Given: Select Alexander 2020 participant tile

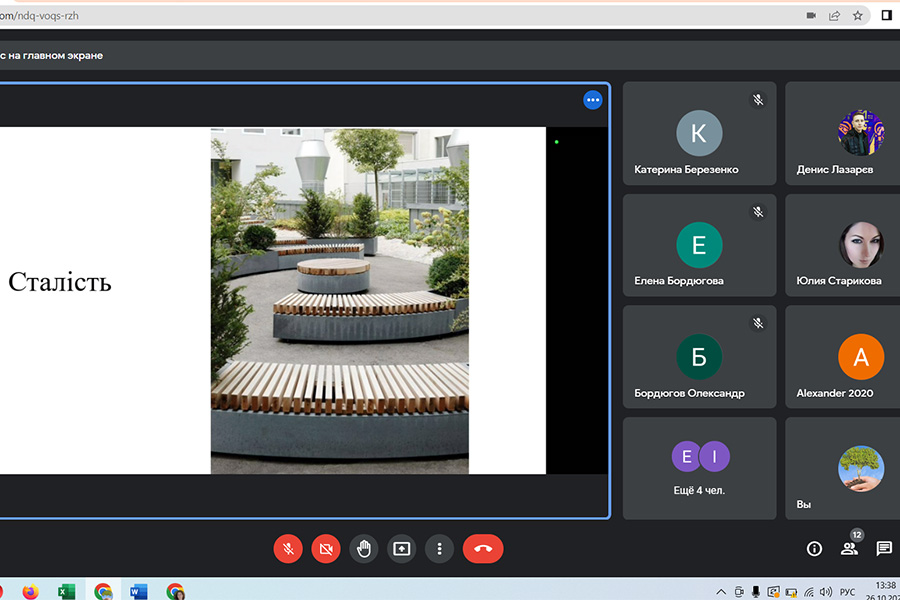Looking at the screenshot, I should click(843, 357).
